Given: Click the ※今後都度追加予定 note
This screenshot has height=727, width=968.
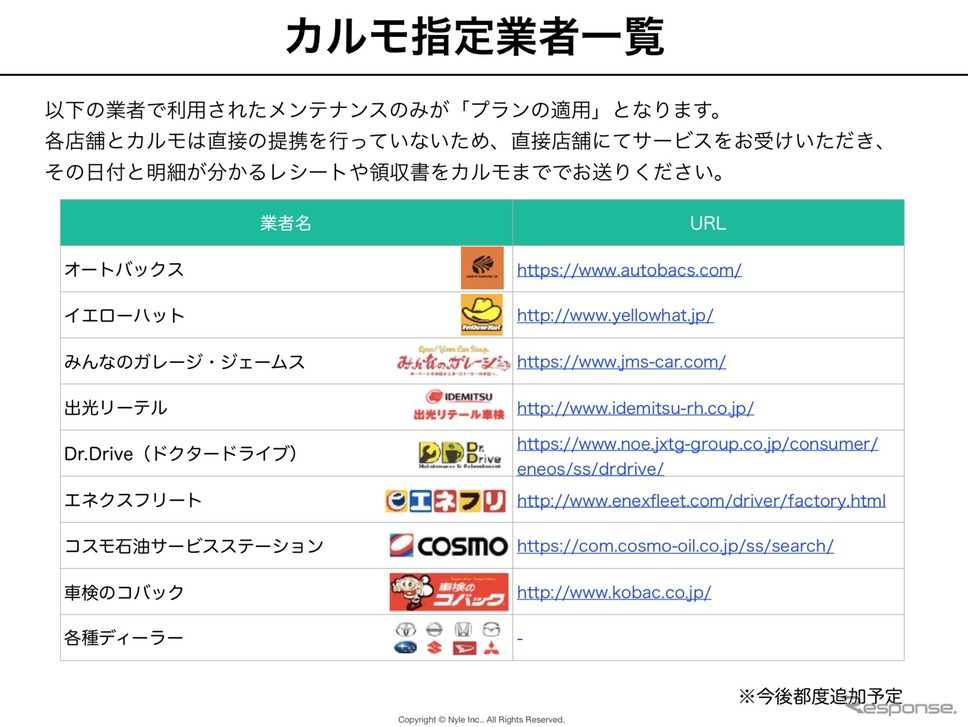Looking at the screenshot, I should [820, 697].
